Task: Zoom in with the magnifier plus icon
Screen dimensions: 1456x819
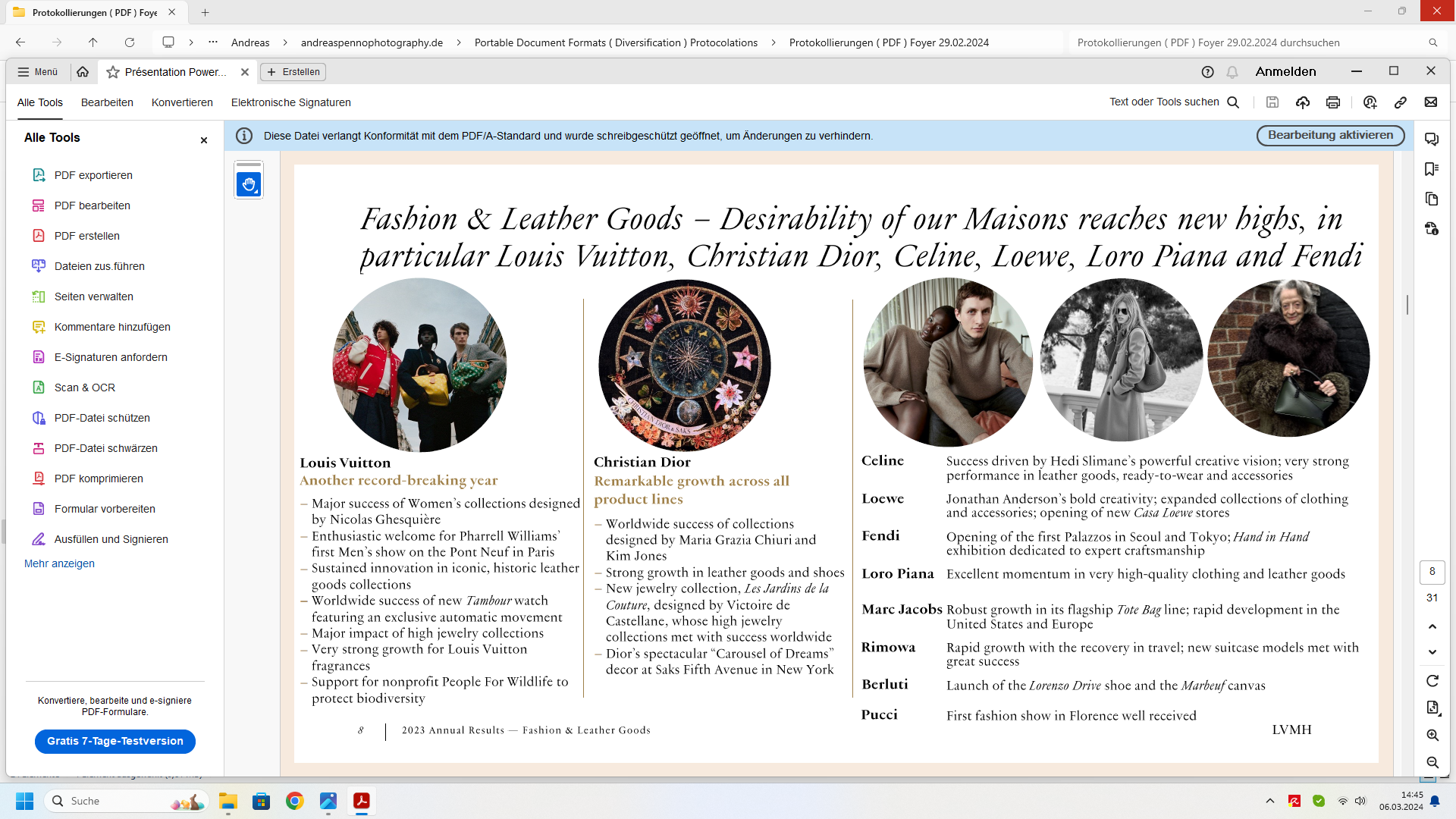Action: 1432,735
